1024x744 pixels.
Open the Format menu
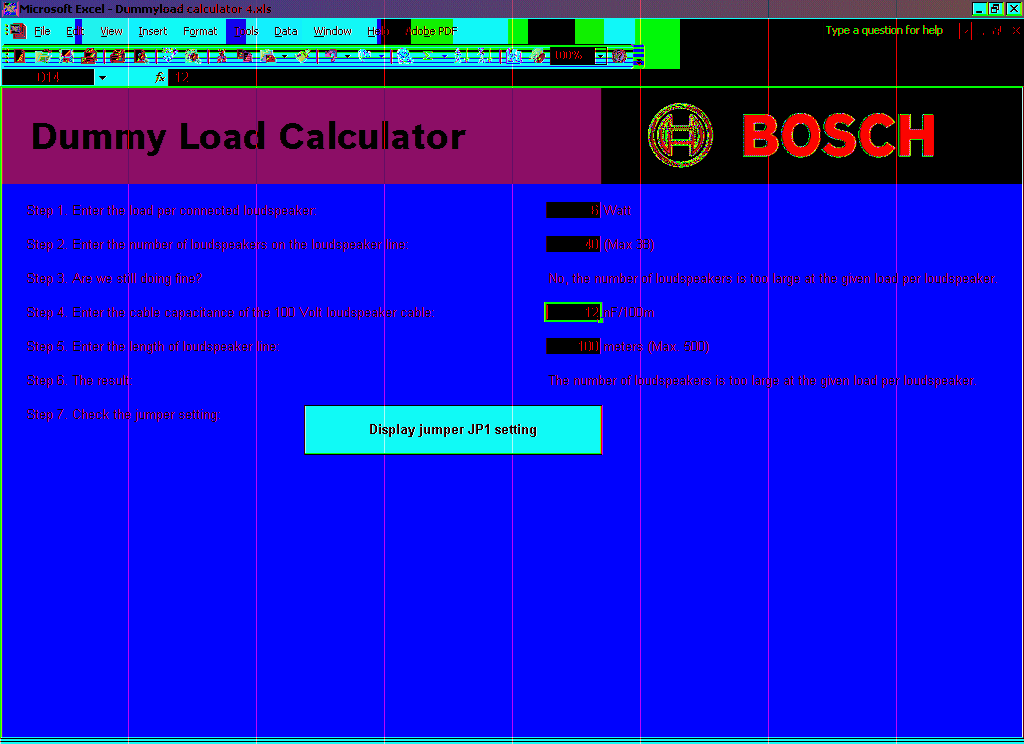pos(200,31)
